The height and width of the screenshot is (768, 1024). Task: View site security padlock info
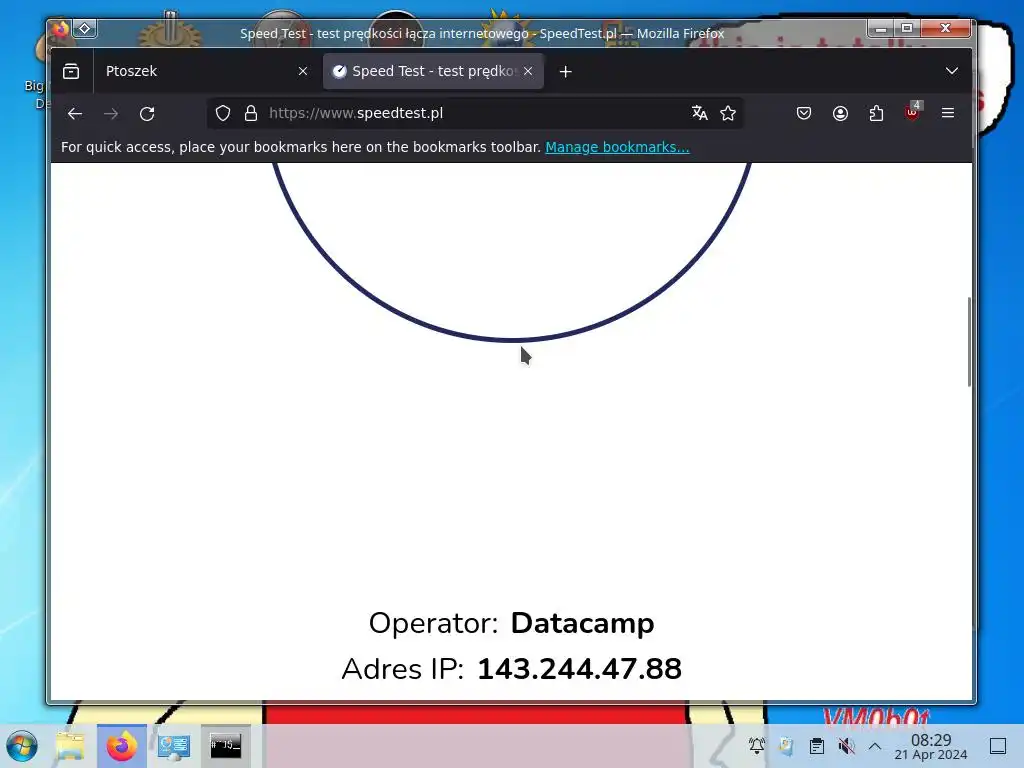point(251,114)
